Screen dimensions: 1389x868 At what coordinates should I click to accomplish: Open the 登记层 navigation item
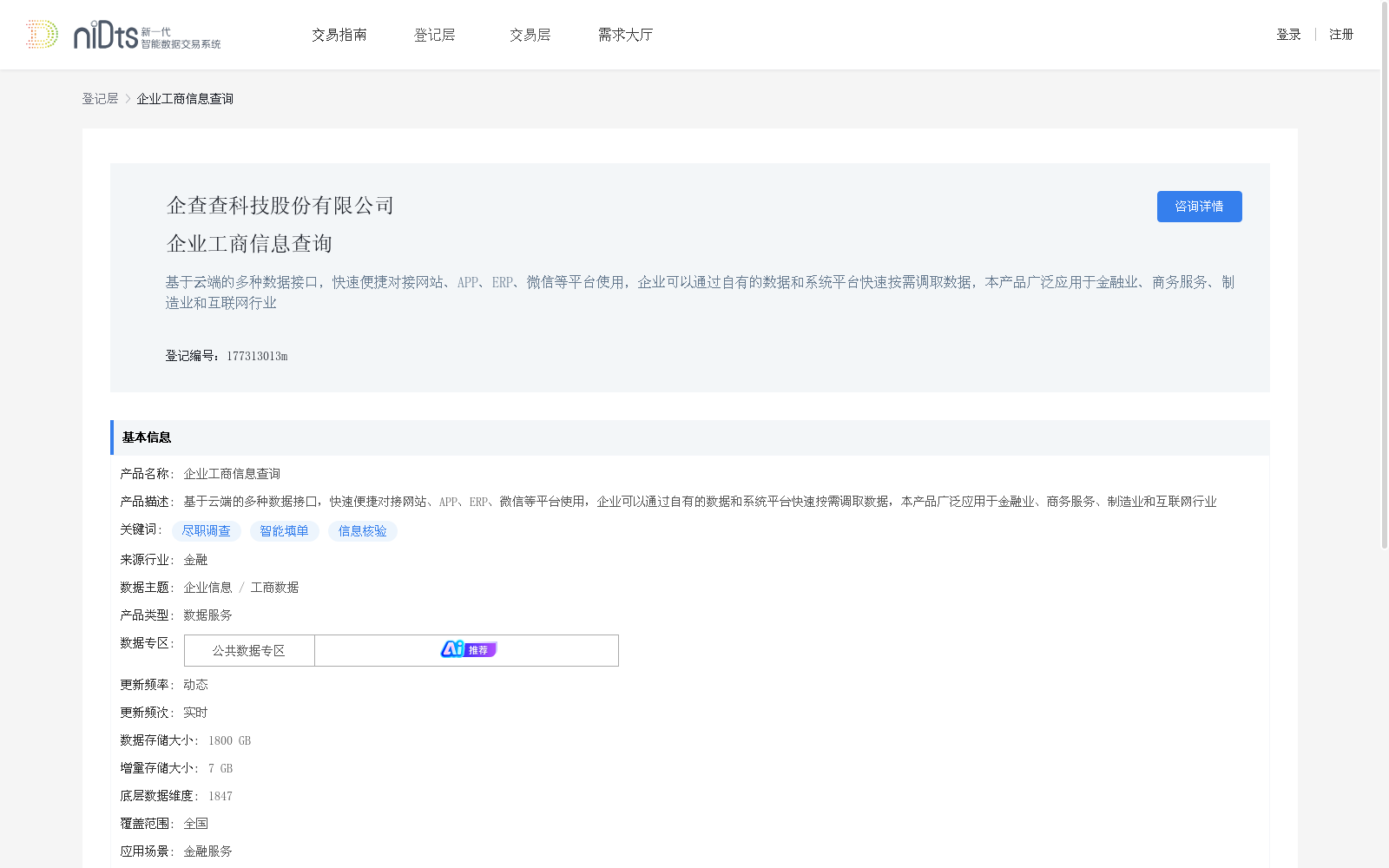coord(435,35)
